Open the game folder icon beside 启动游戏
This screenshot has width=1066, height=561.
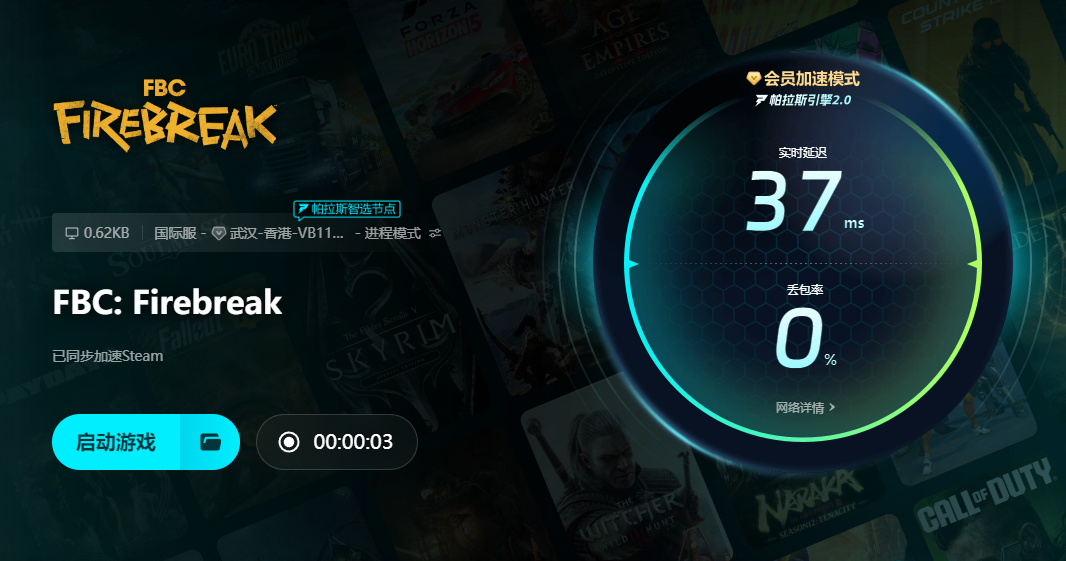(211, 443)
